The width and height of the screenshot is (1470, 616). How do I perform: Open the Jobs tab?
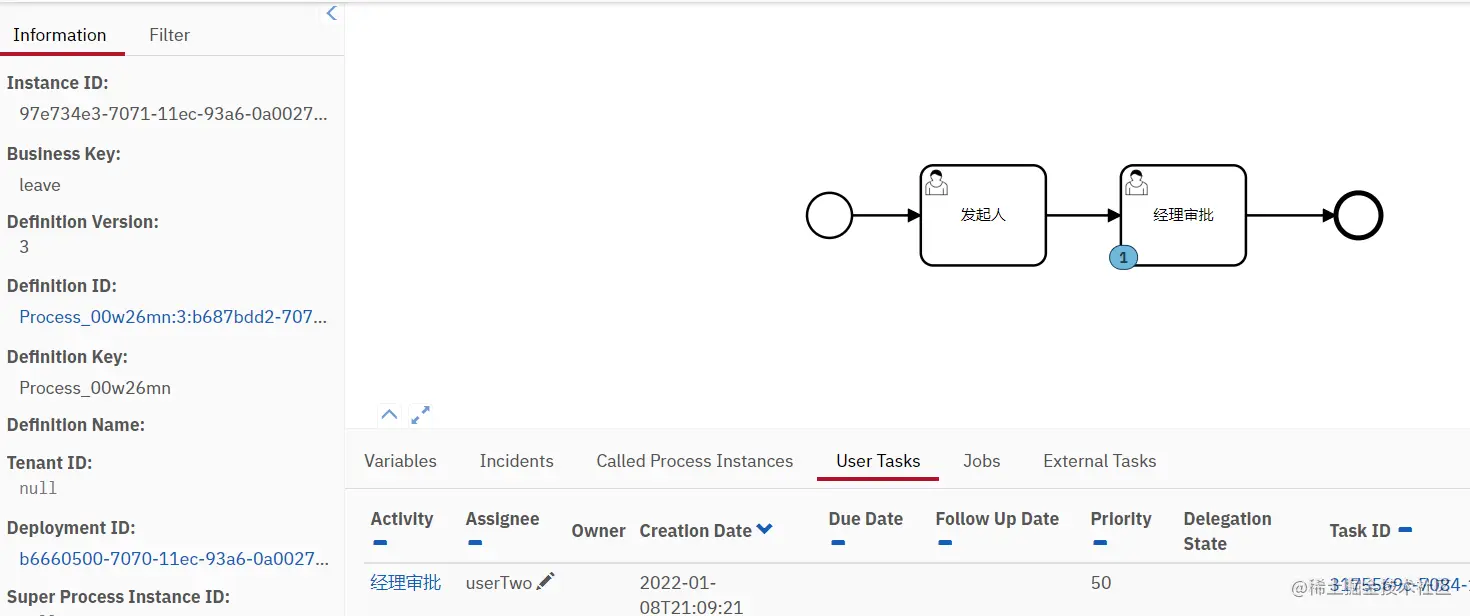click(x=981, y=461)
